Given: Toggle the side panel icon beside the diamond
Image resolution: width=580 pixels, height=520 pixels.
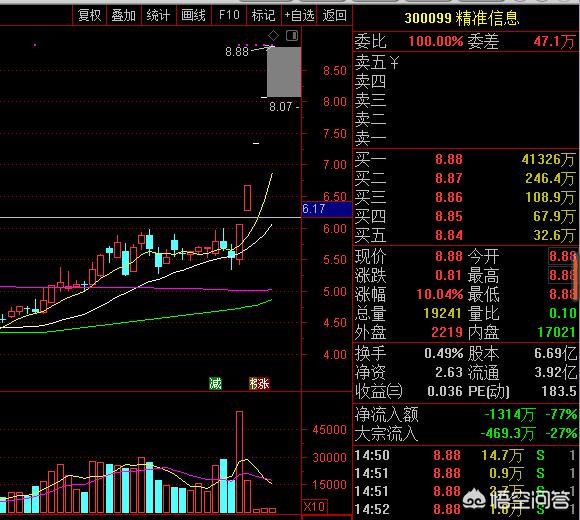Looking at the screenshot, I should tap(292, 36).
